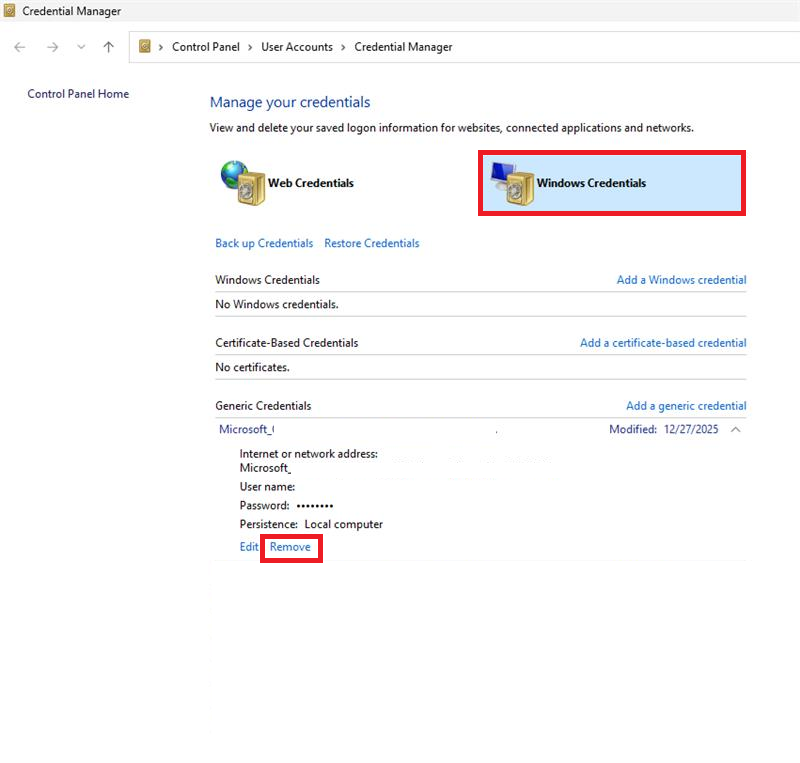Go up one level with up arrow

(x=108, y=47)
